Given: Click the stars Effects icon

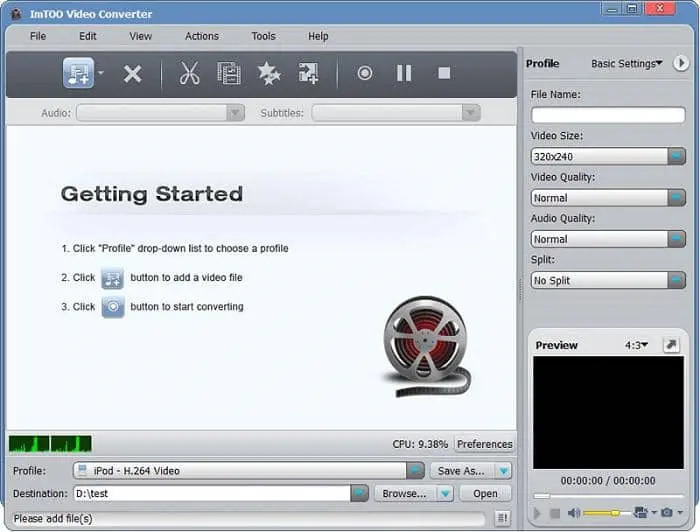Looking at the screenshot, I should pyautogui.click(x=268, y=73).
